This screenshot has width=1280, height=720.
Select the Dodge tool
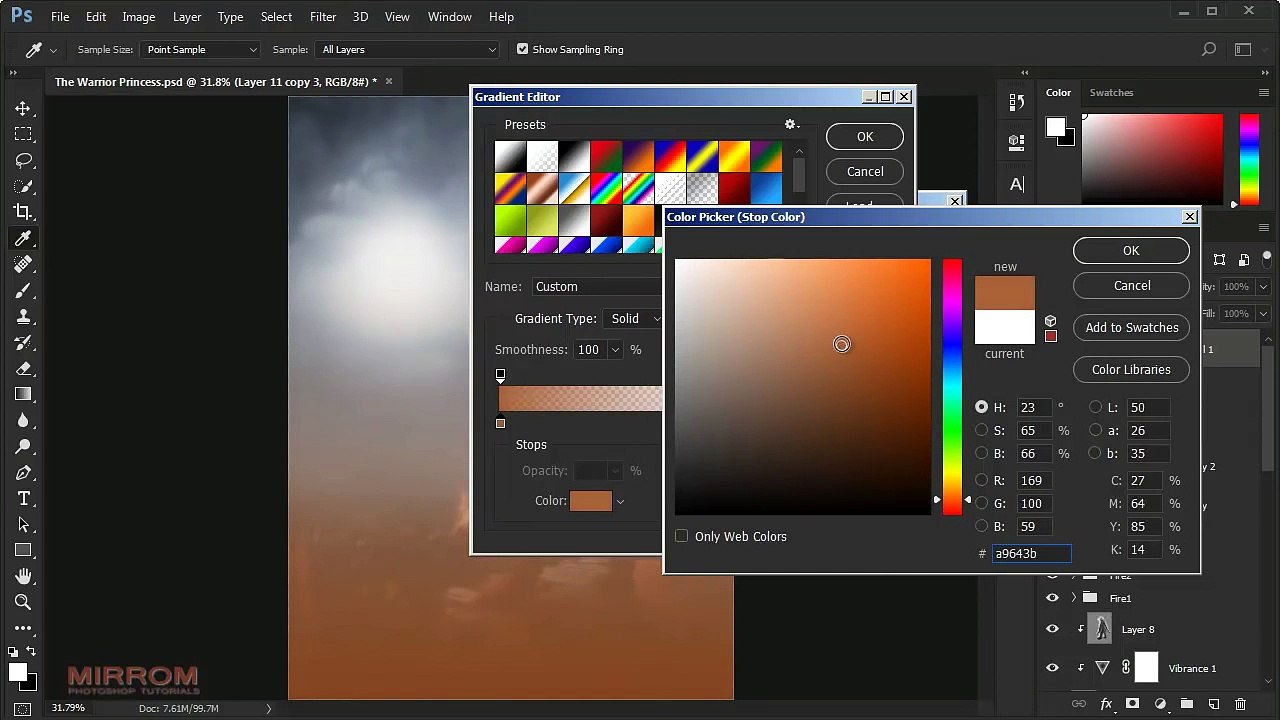click(x=23, y=446)
